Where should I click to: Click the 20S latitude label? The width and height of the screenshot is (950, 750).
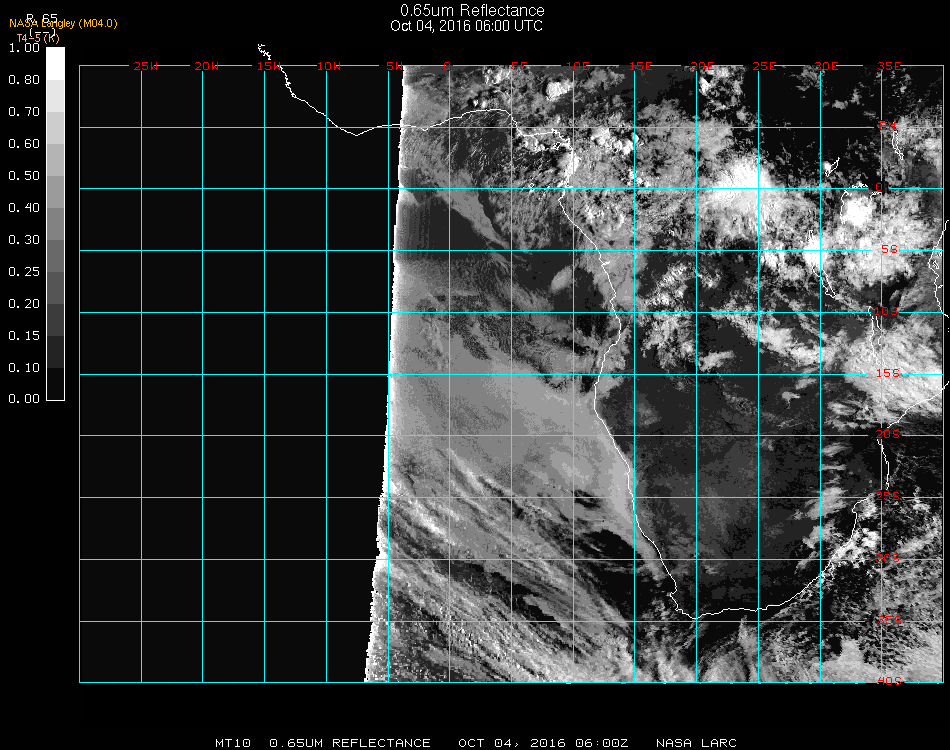[888, 434]
